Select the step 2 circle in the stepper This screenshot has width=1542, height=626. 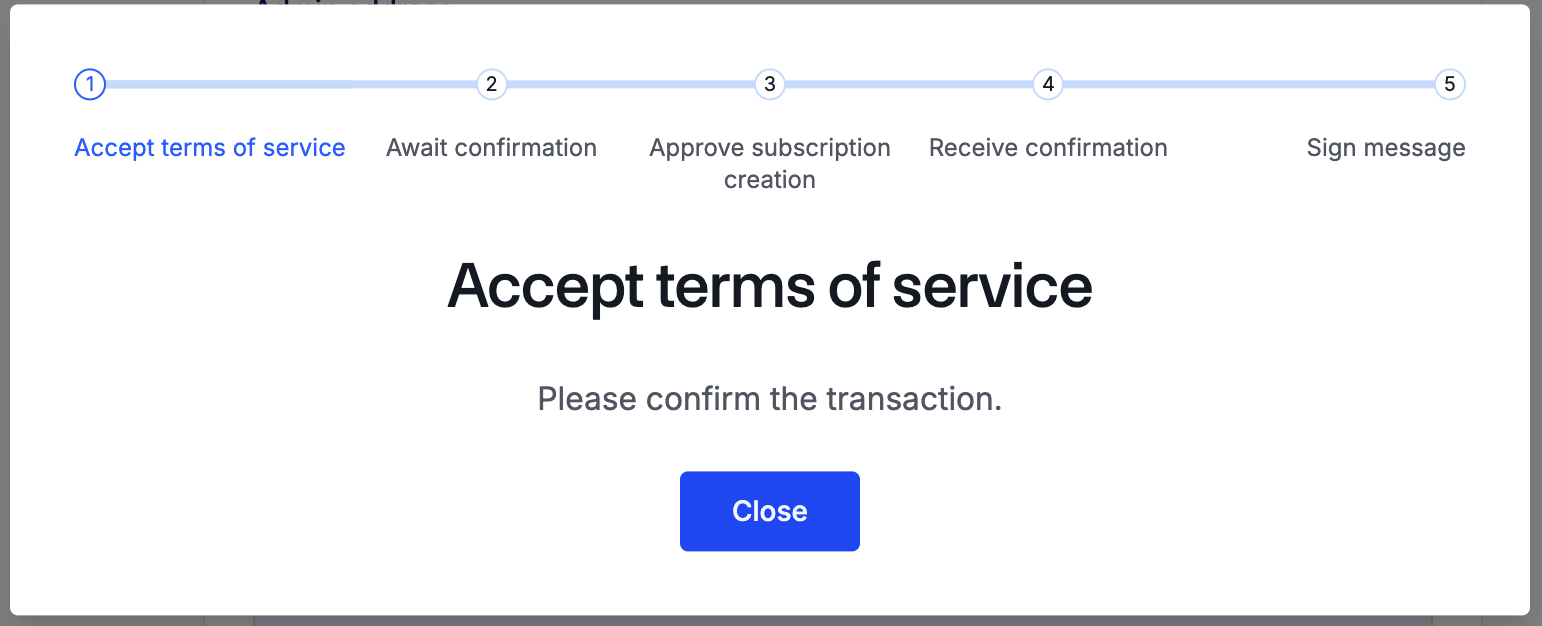(491, 85)
